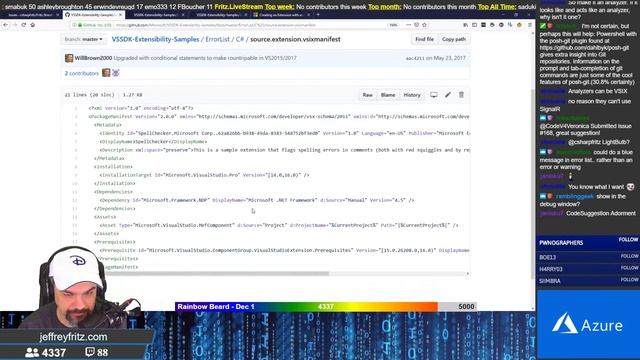Delete this file with the trash icon
This screenshot has height=360, width=640.
pos(461,95)
